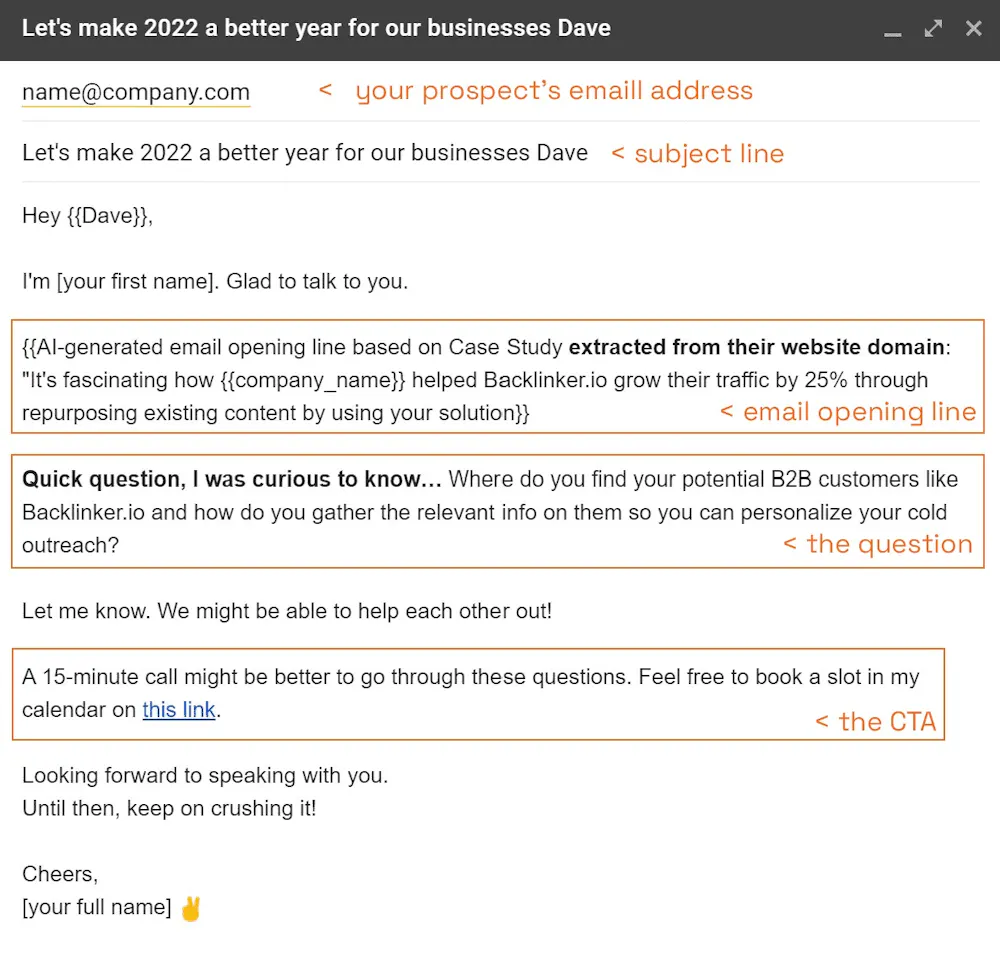Image resolution: width=1000 pixels, height=954 pixels.
Task: Place cursor in 'Let me know' sentence
Action: pyautogui.click(x=286, y=610)
